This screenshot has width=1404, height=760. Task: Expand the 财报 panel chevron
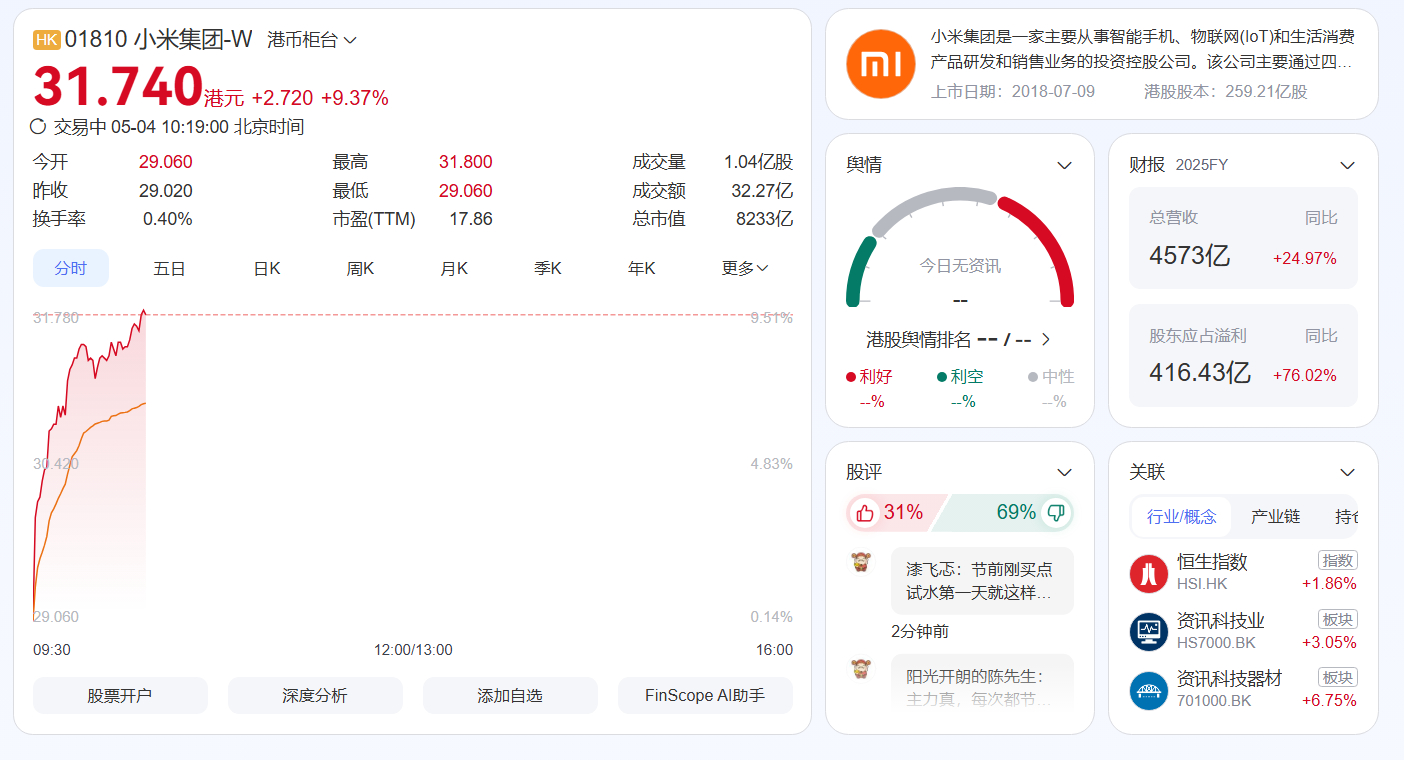tap(1347, 165)
